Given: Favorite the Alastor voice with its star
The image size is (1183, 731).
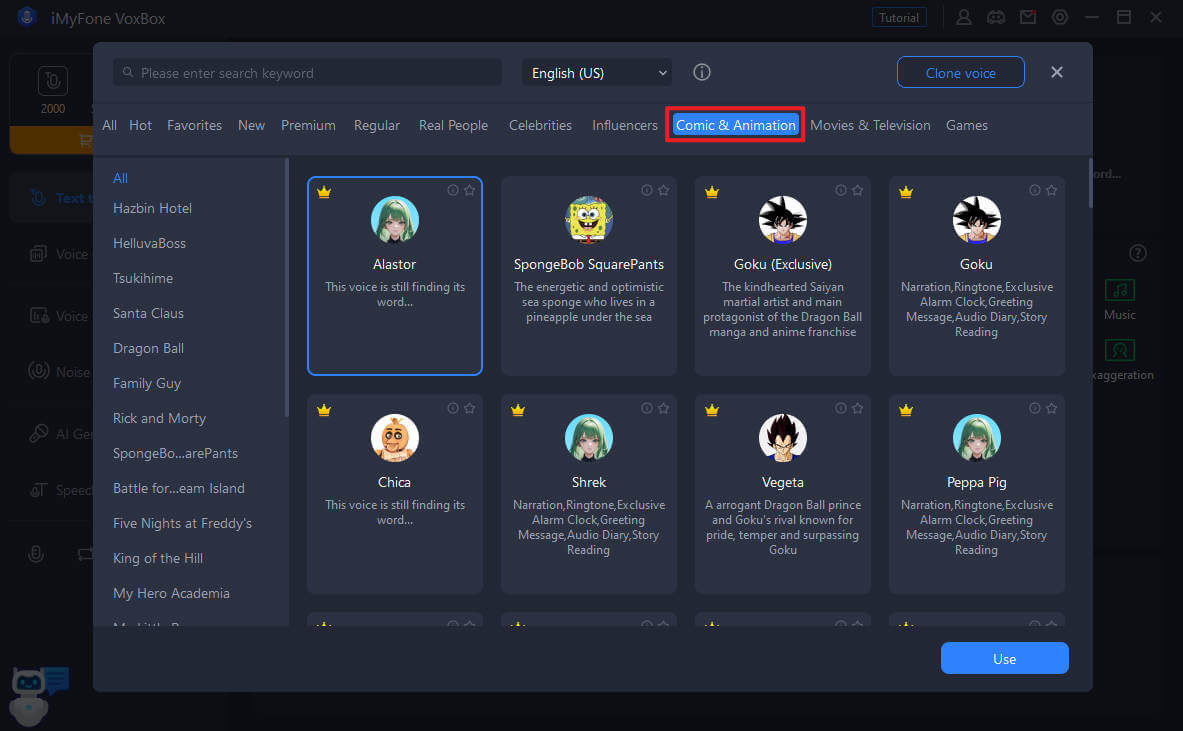Looking at the screenshot, I should tap(469, 190).
